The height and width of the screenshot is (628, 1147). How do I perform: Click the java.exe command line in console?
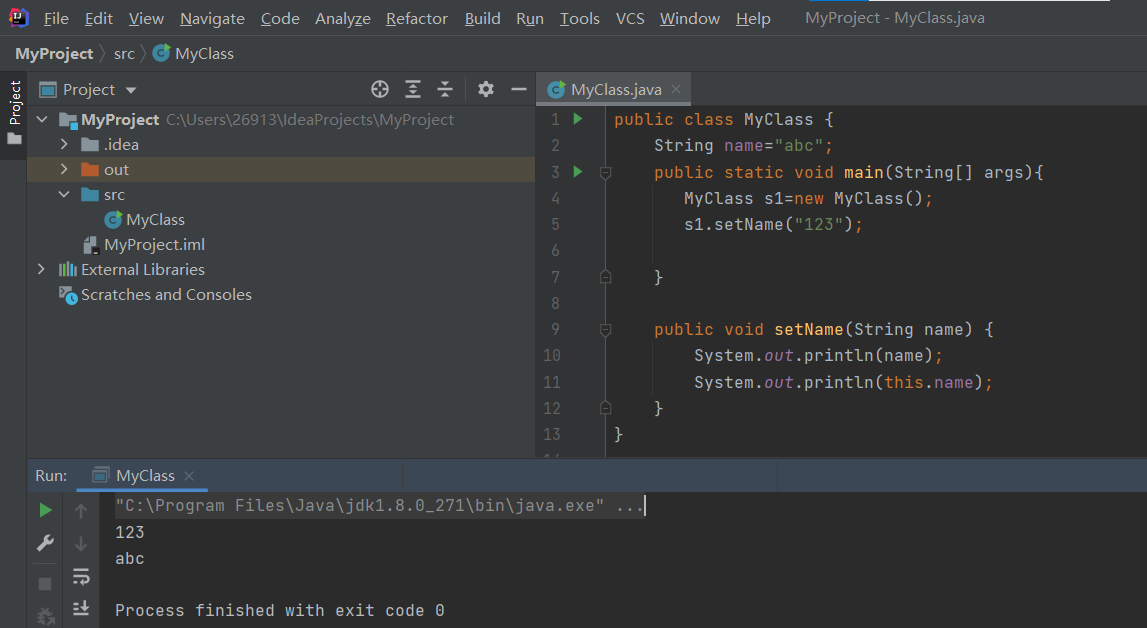379,505
